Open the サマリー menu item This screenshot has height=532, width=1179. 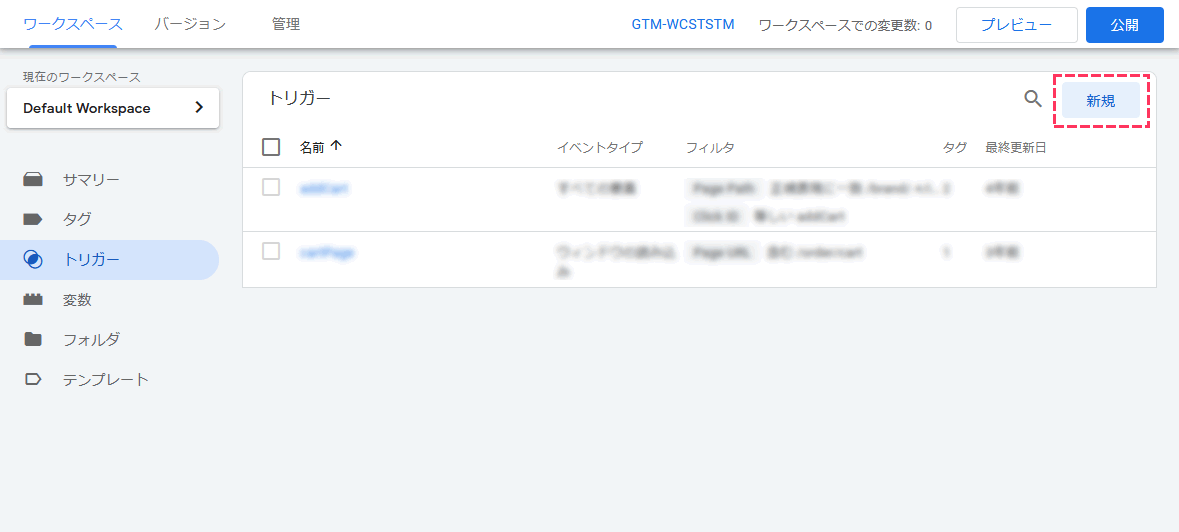coord(109,180)
